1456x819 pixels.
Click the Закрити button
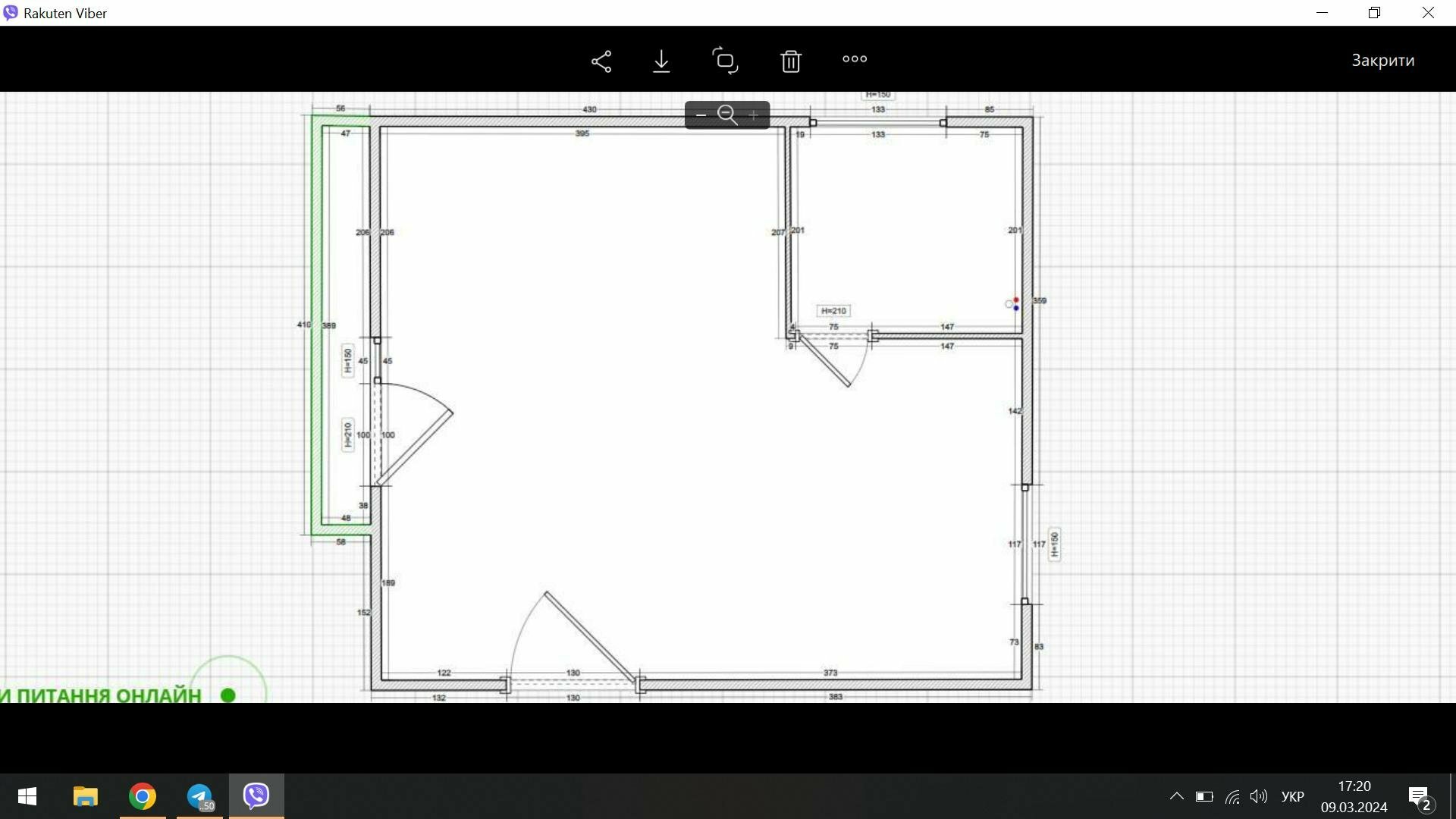click(x=1382, y=61)
